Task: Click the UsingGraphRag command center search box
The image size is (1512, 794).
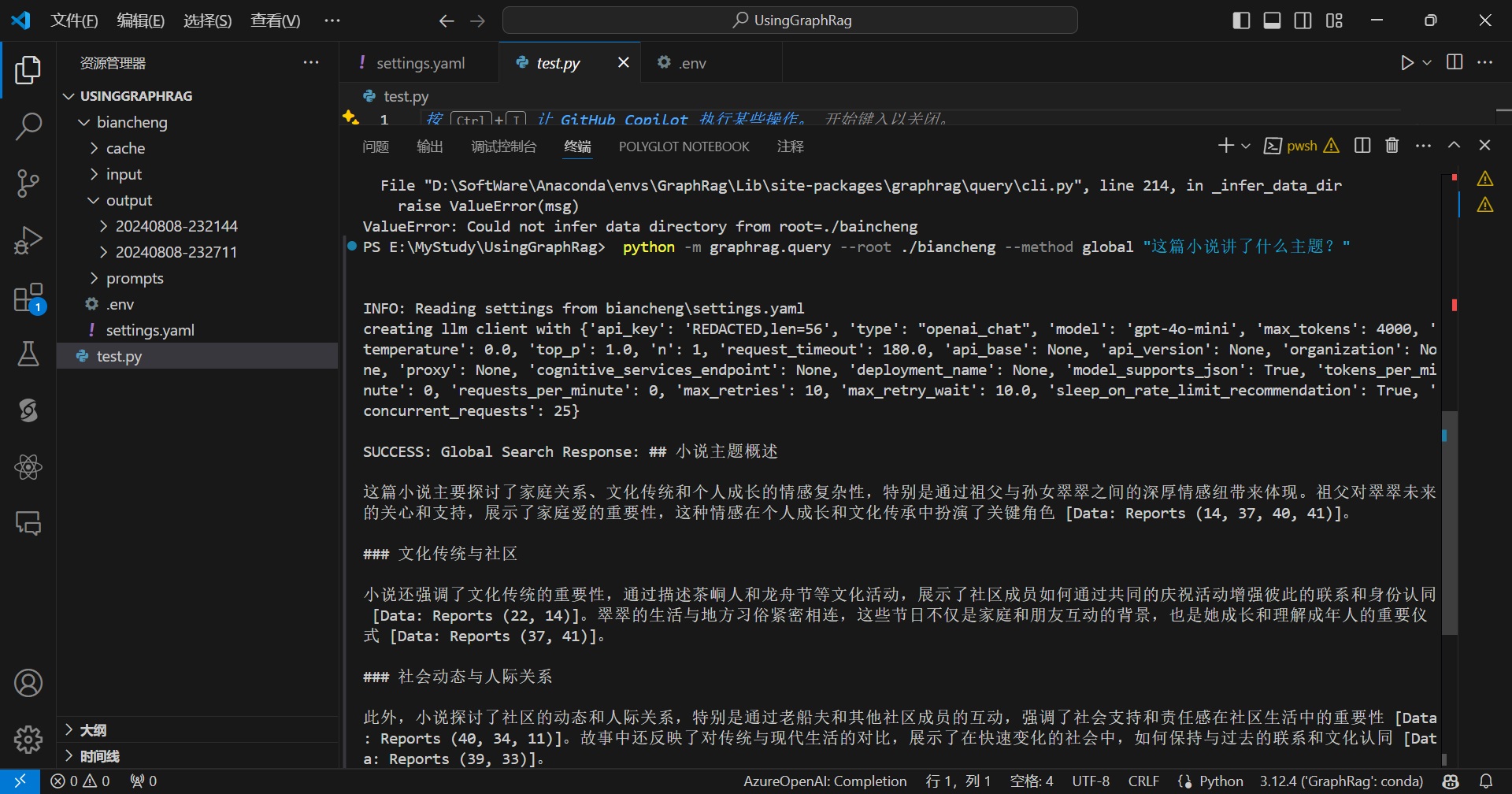Action: (x=790, y=20)
